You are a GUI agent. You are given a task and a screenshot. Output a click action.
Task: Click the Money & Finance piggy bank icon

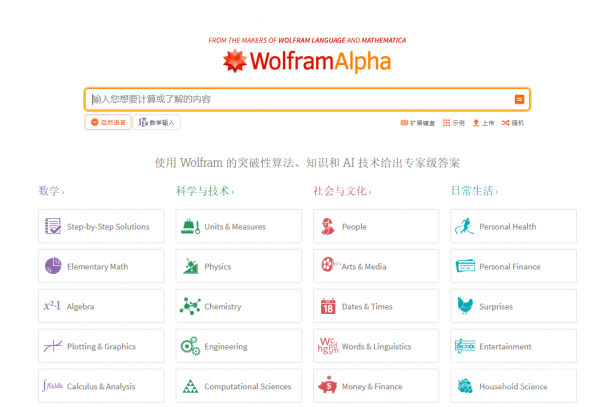pyautogui.click(x=328, y=385)
